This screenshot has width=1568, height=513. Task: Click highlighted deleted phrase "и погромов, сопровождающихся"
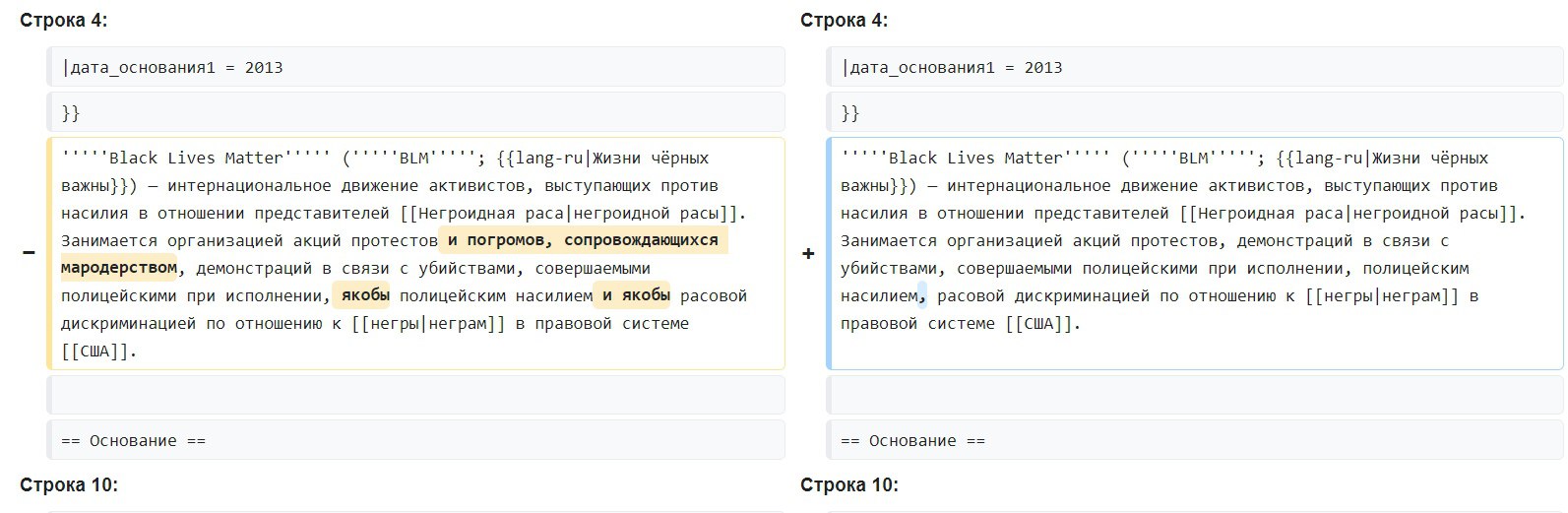583,240
